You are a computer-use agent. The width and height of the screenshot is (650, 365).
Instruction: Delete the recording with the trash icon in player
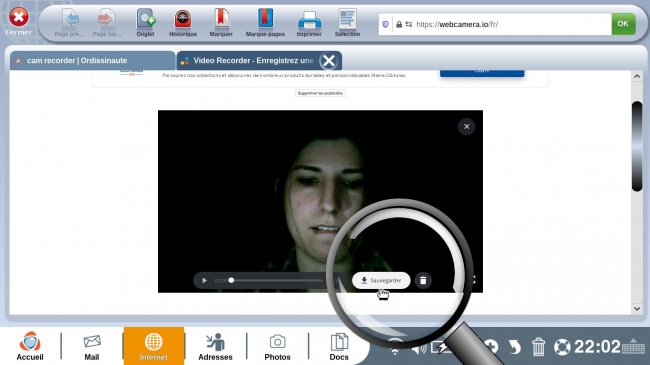click(423, 280)
